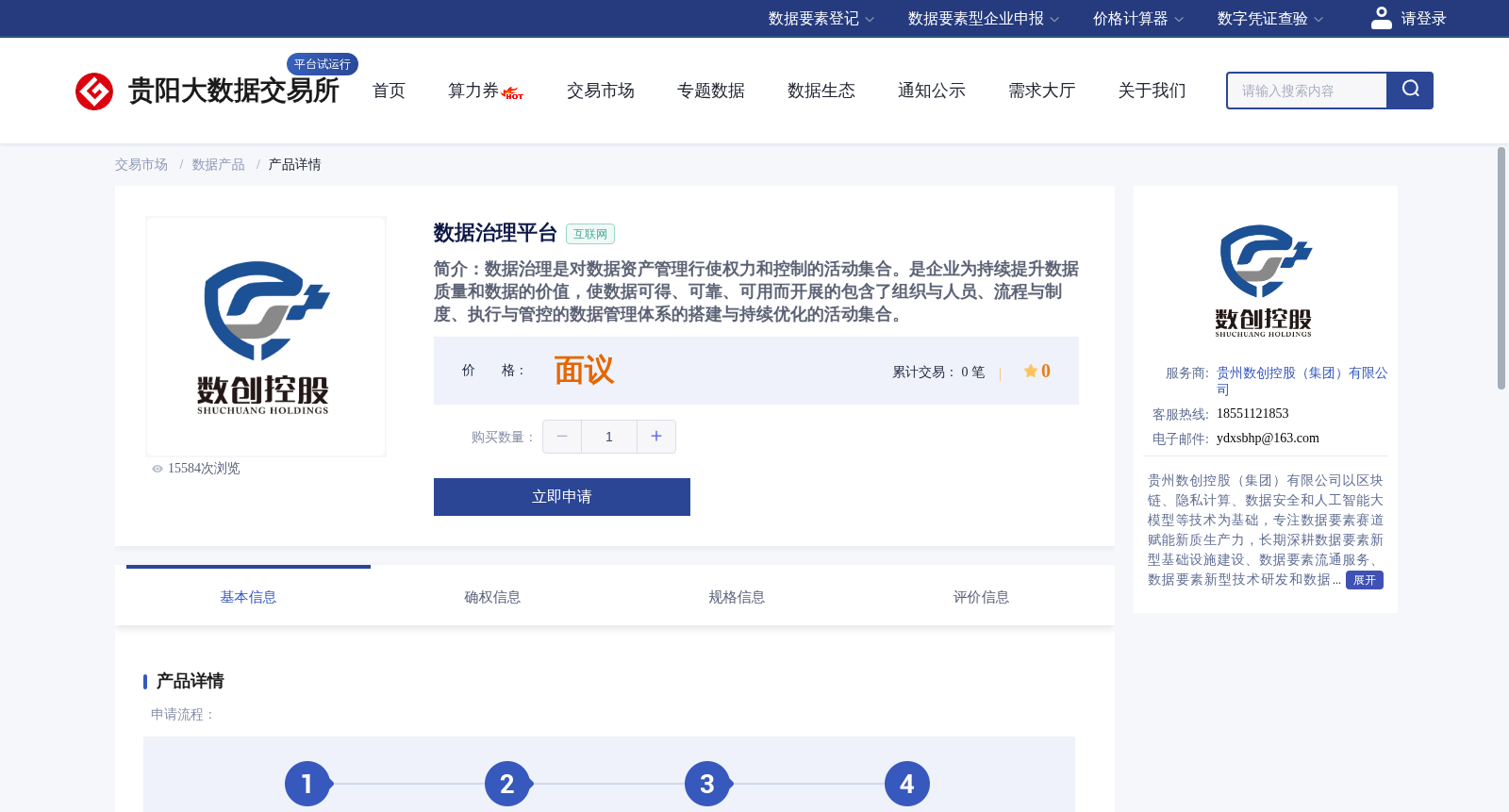The image size is (1509, 812).
Task: Click the HOT flame badge beside 算力券
Action: (513, 93)
